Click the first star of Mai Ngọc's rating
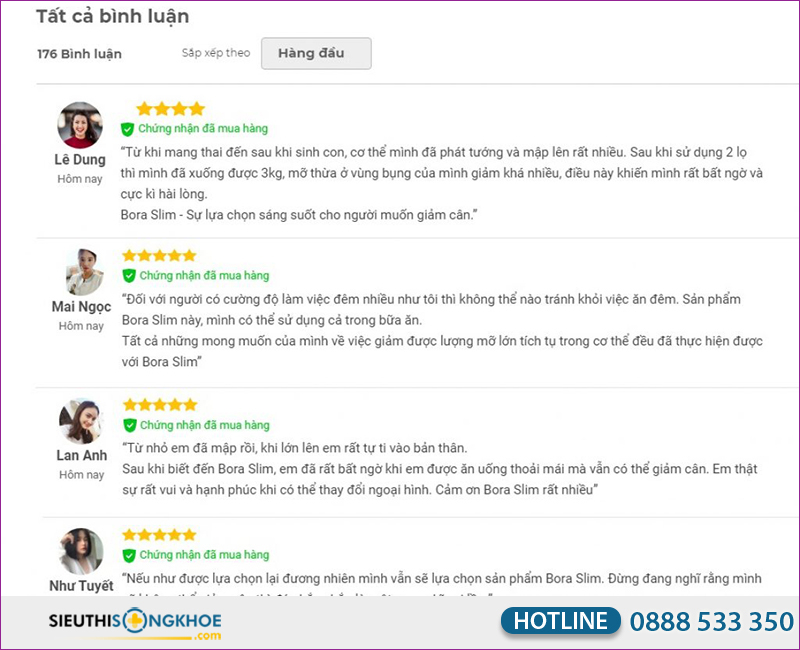Viewport: 800px width, 650px height. (128, 254)
